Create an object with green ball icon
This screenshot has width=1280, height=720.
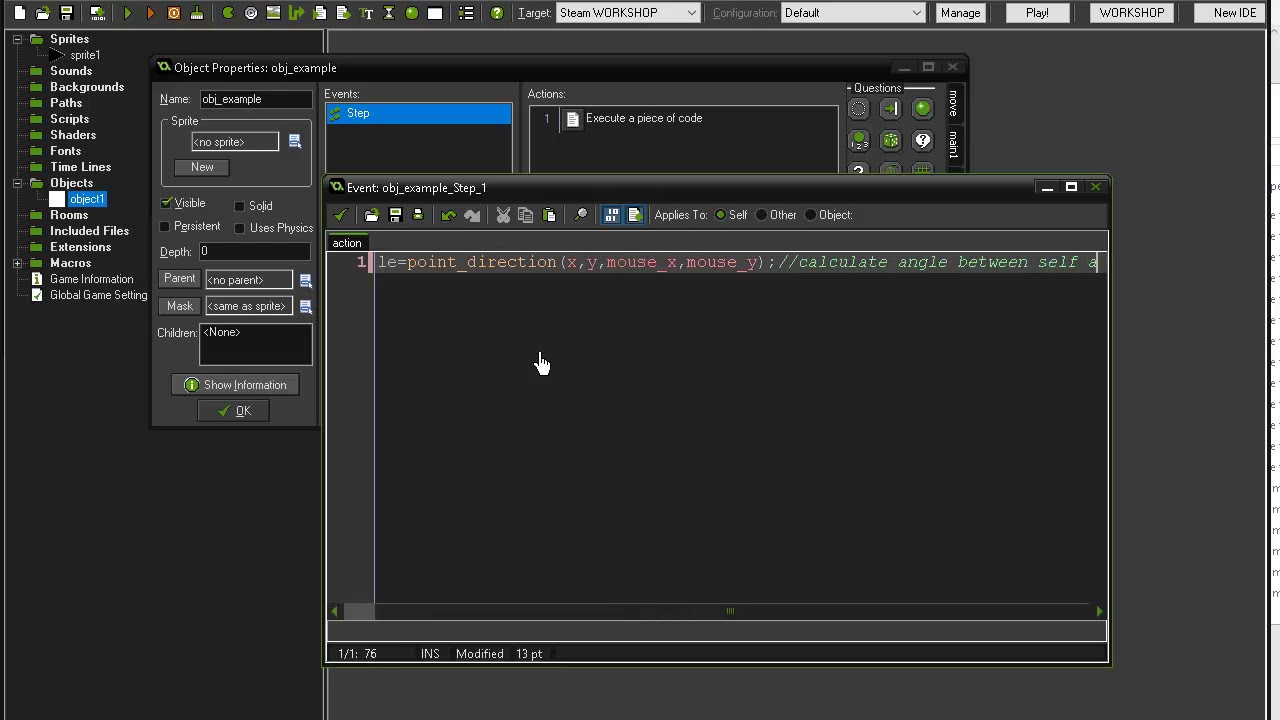412,13
